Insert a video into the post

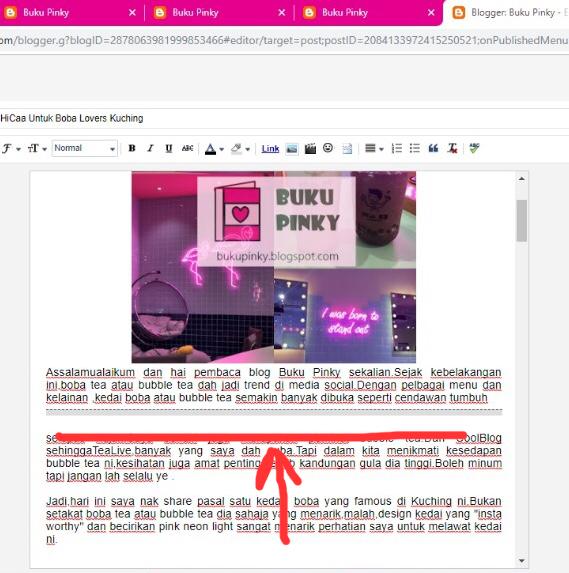[310, 149]
